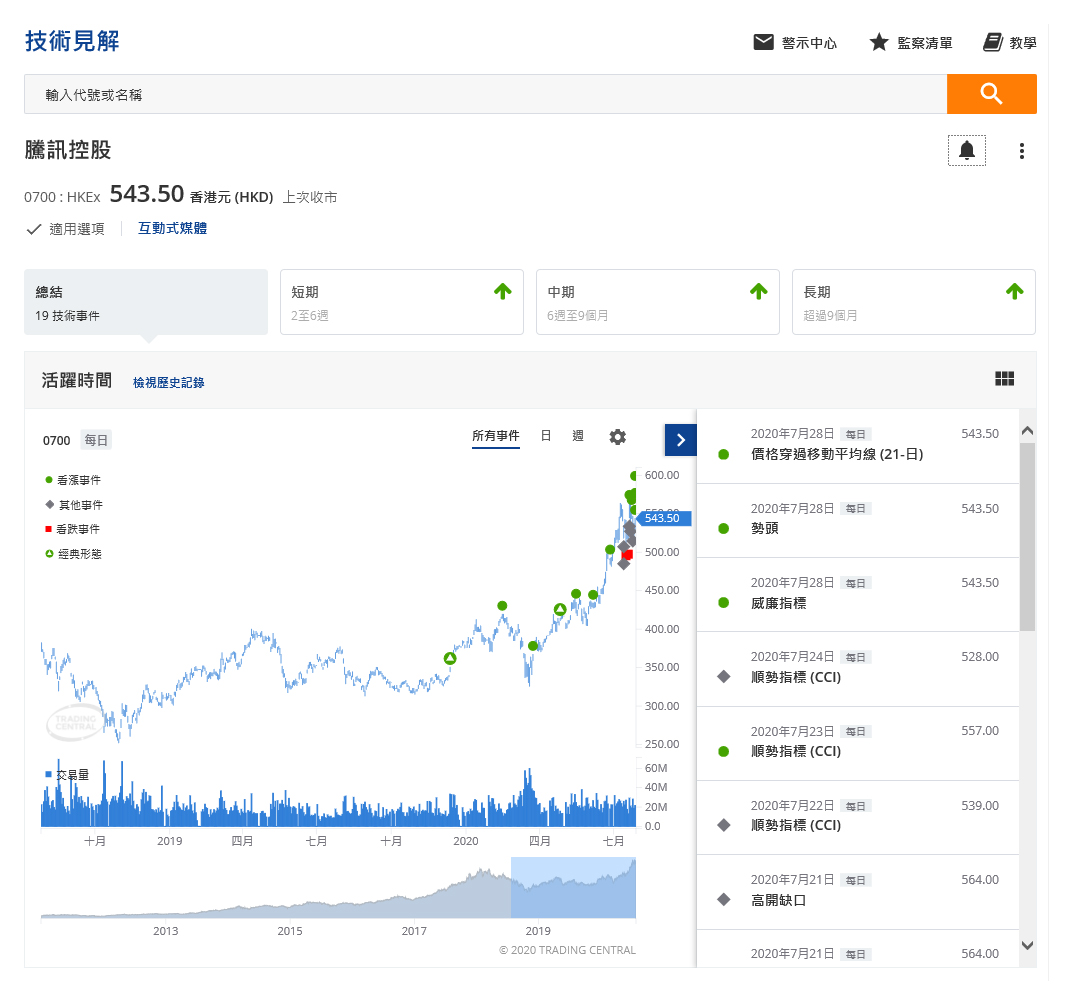The height and width of the screenshot is (1001, 1069).
Task: Switch chart to 日 interval
Action: pos(545,436)
